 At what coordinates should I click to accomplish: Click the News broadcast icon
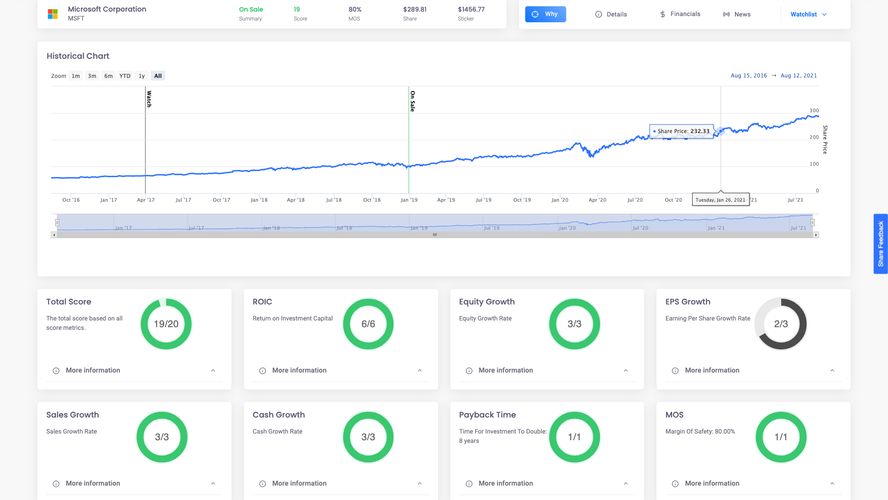pyautogui.click(x=726, y=14)
